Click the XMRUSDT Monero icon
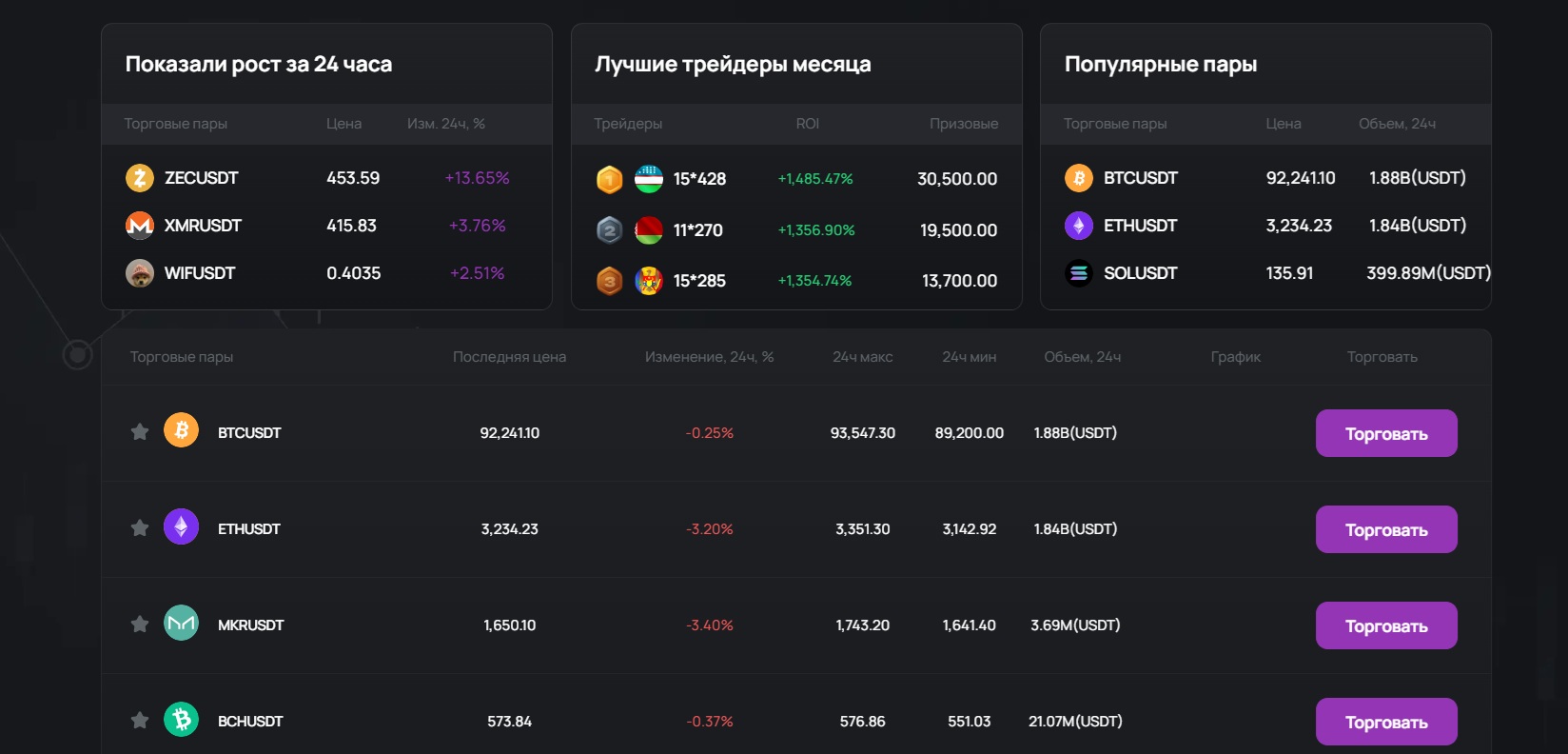This screenshot has height=754, width=1568. [140, 226]
